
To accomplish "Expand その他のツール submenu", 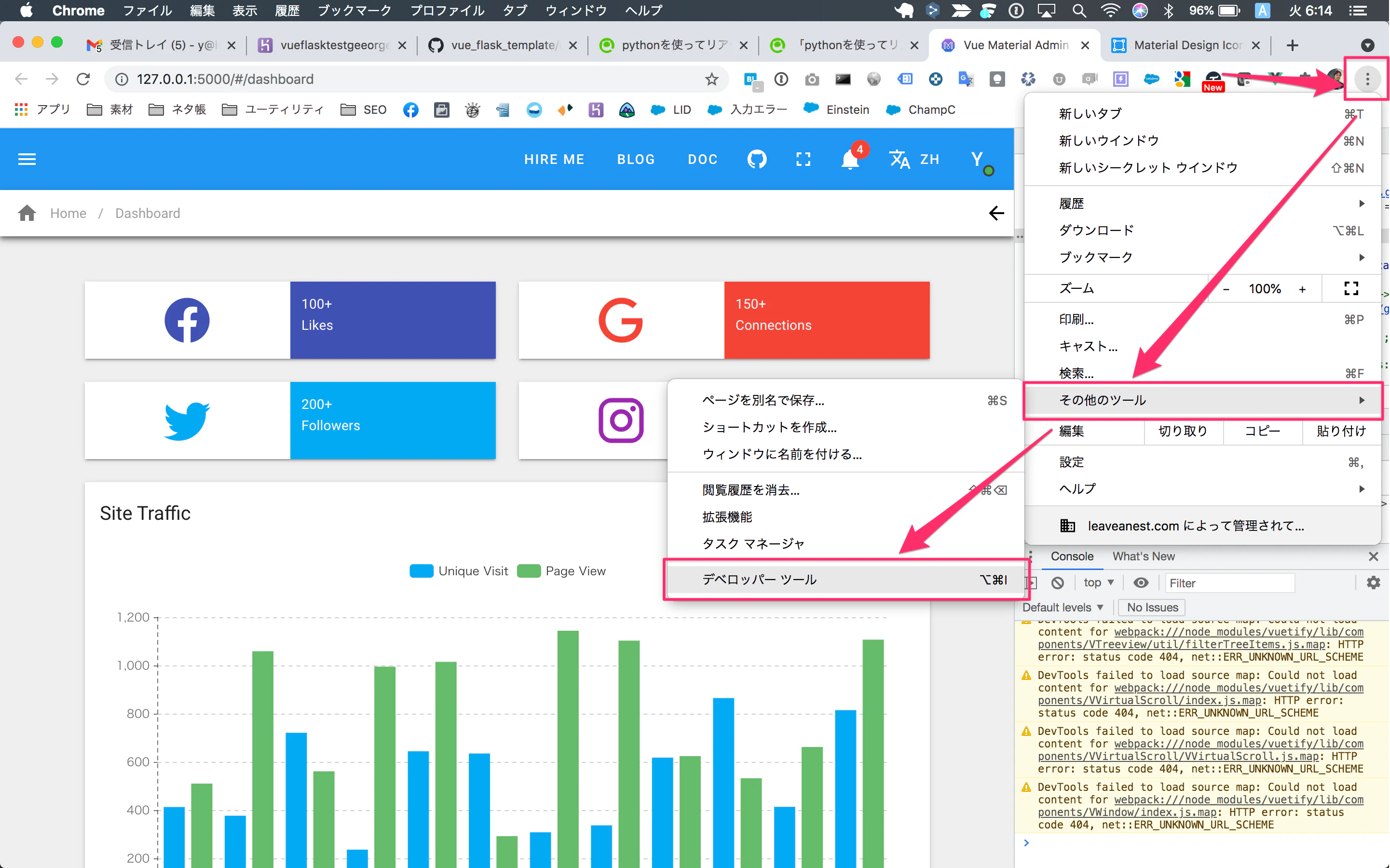I will point(1202,400).
